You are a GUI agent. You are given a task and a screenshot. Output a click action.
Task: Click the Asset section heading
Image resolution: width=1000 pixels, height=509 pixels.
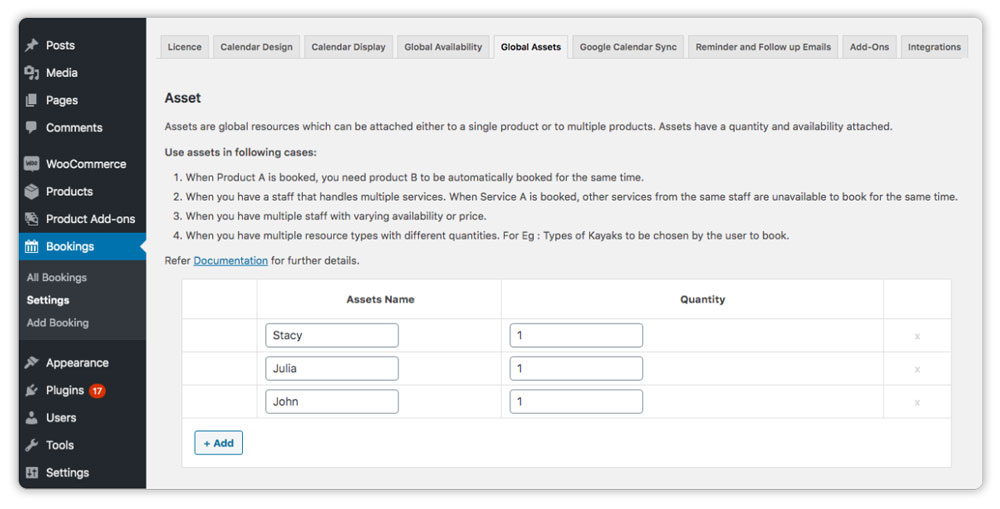pos(182,98)
